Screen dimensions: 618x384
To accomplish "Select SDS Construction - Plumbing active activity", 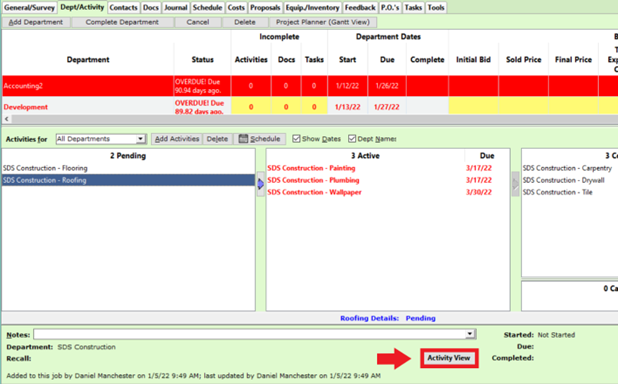I will (313, 180).
